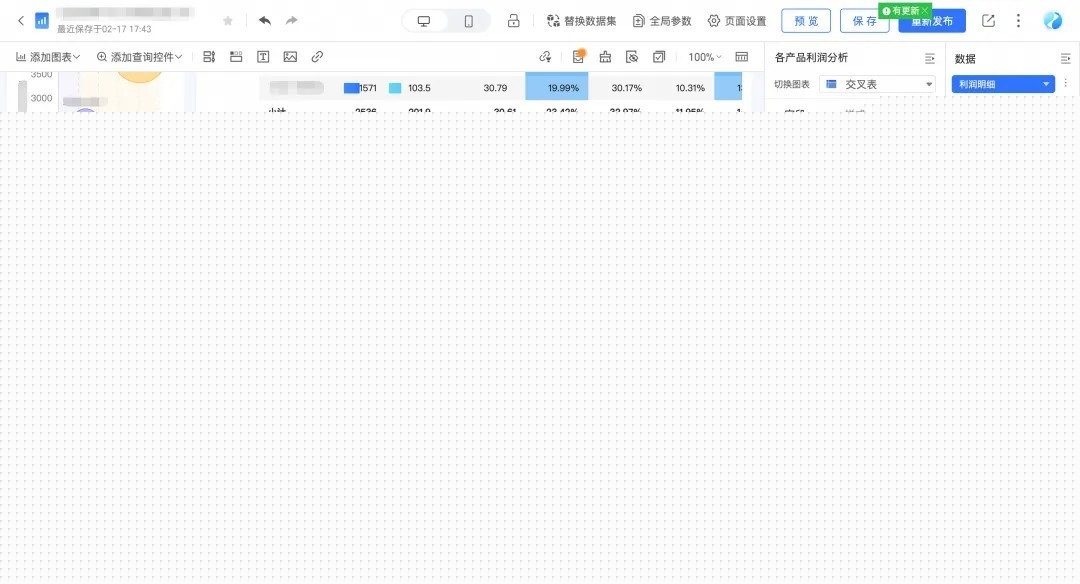Screen dimensions: 1080x584
Task: Insert an image component
Action: pyautogui.click(x=290, y=57)
